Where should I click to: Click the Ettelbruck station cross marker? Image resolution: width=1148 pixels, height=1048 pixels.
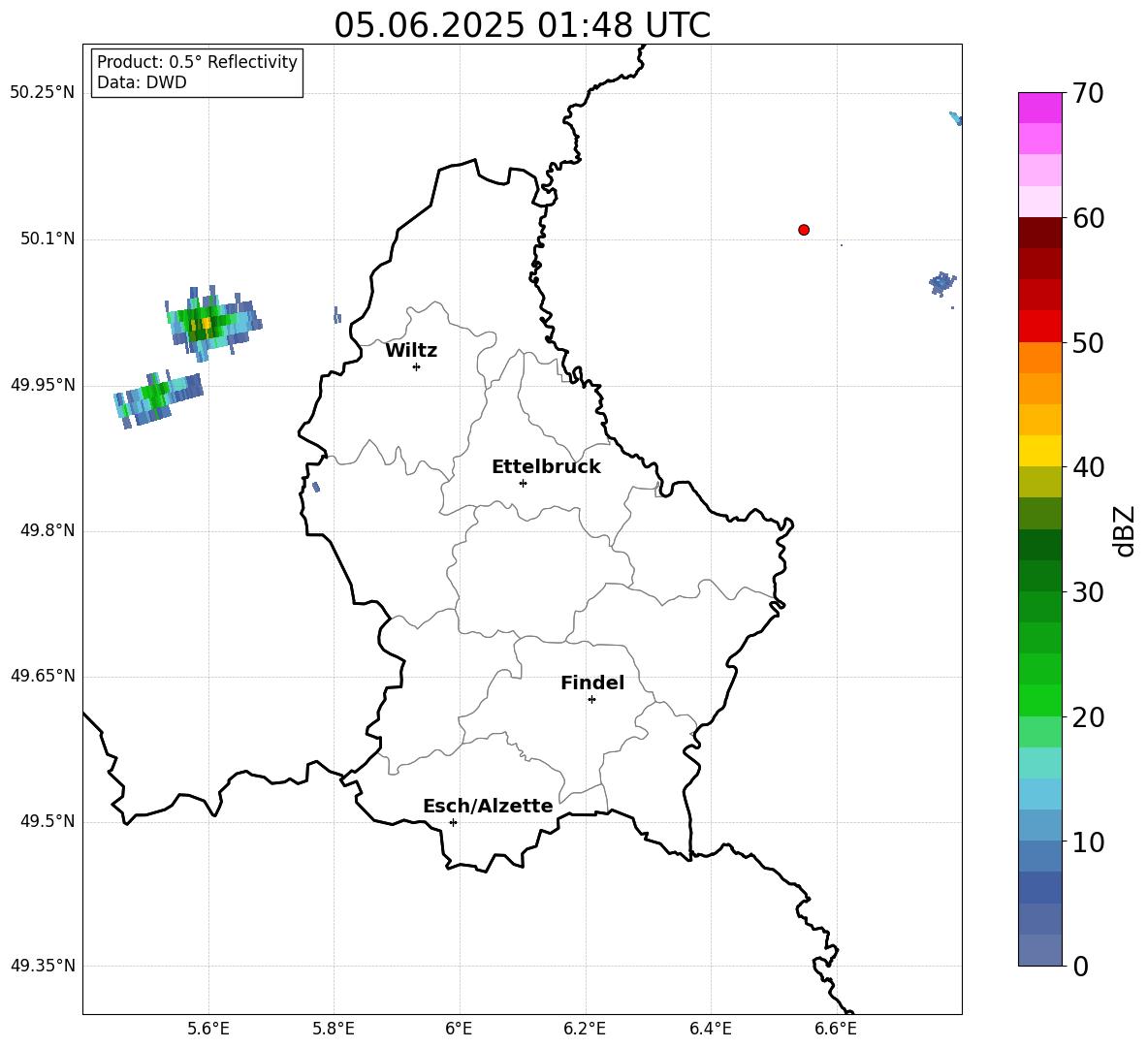tap(523, 483)
